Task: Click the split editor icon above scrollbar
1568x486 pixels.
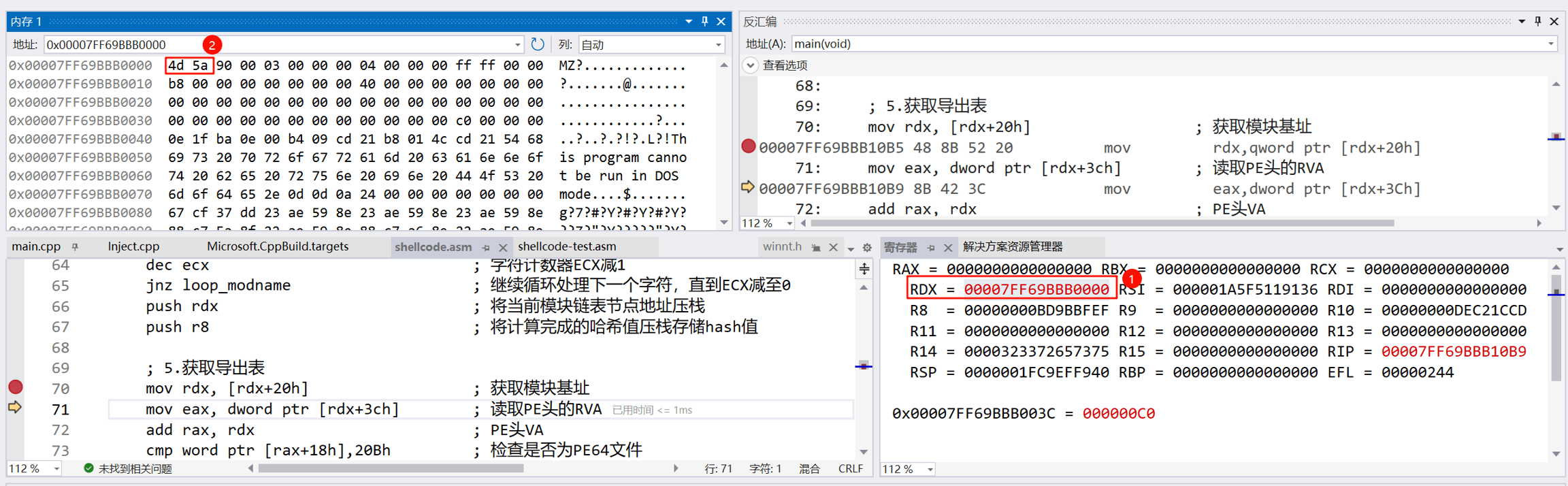Action: point(864,270)
